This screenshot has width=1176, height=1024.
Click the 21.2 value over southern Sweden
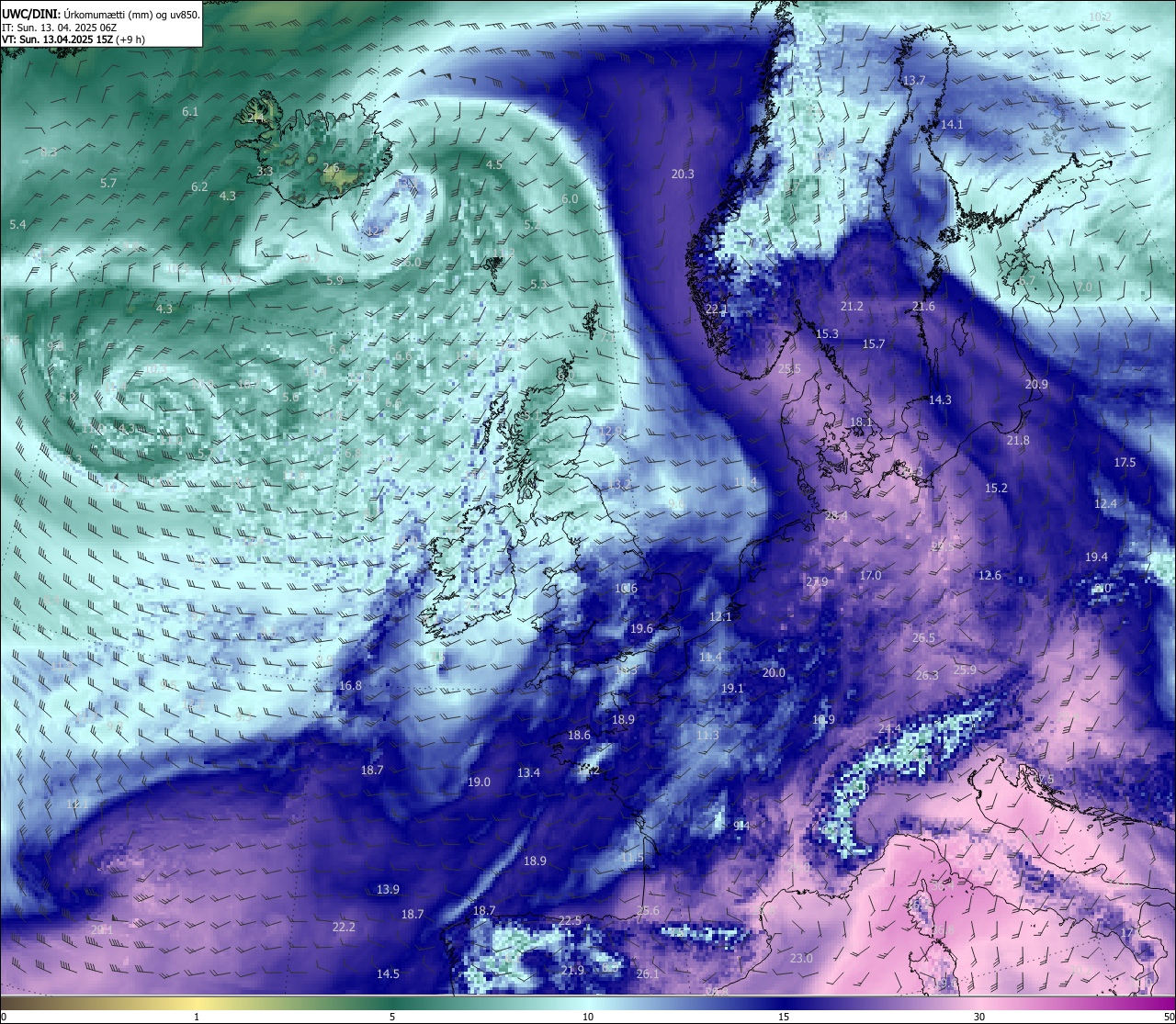852,306
